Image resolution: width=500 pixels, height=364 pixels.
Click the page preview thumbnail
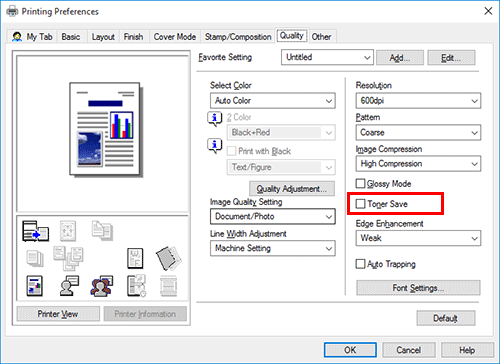click(105, 129)
